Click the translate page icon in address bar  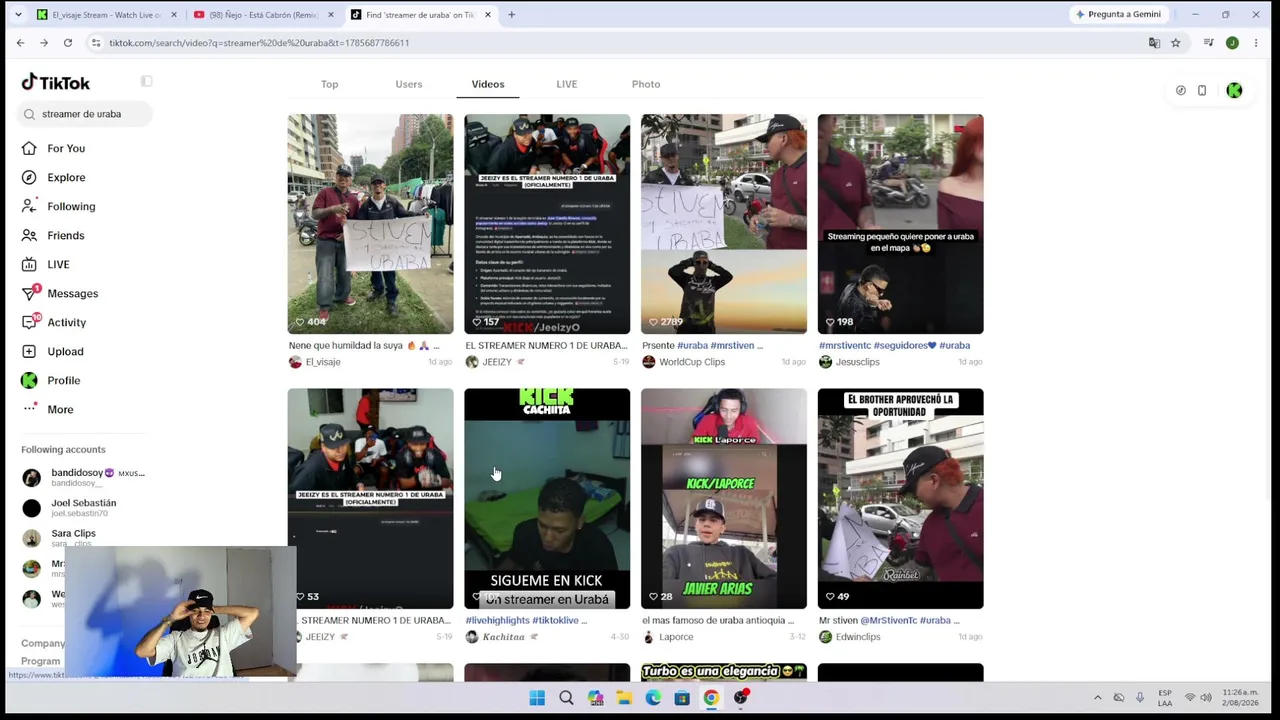(1154, 43)
